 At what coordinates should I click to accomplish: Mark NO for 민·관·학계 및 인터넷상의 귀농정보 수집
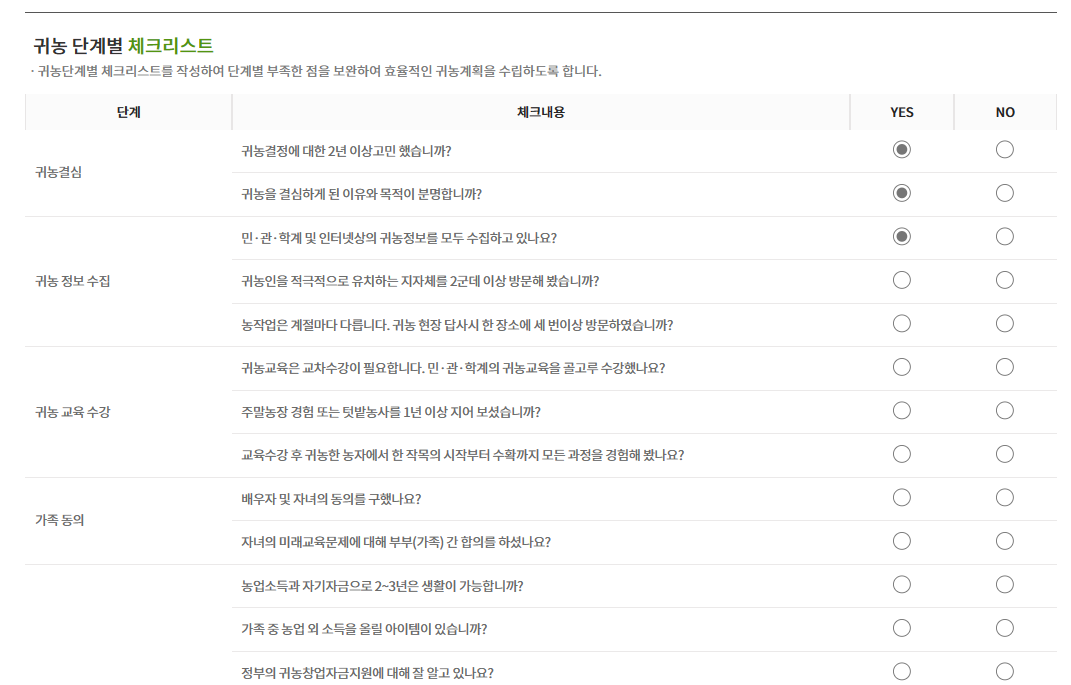pyautogui.click(x=1005, y=237)
